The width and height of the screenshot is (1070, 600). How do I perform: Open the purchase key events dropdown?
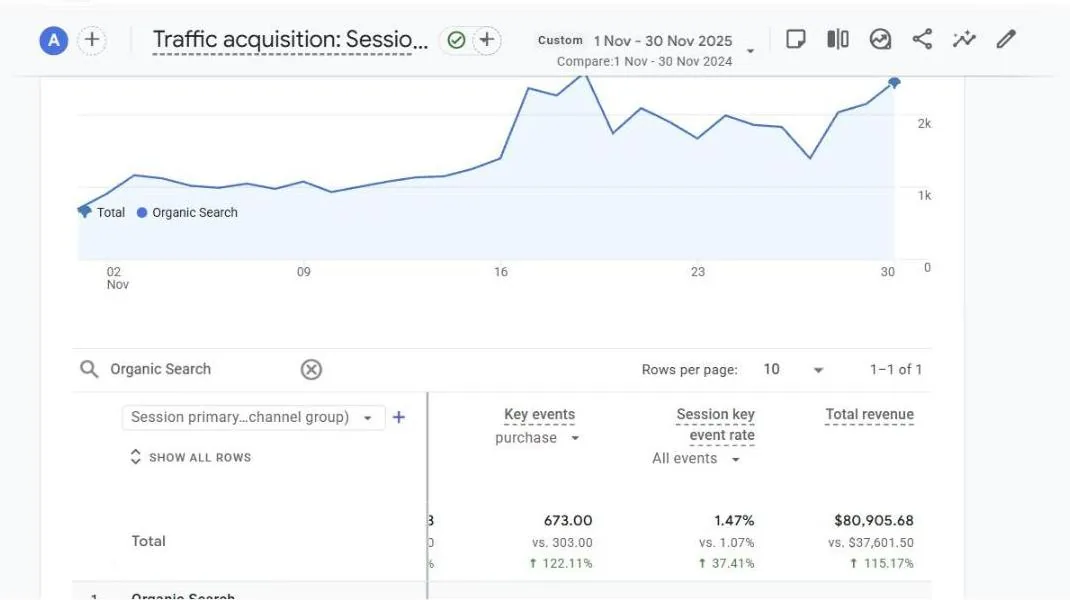(x=537, y=438)
